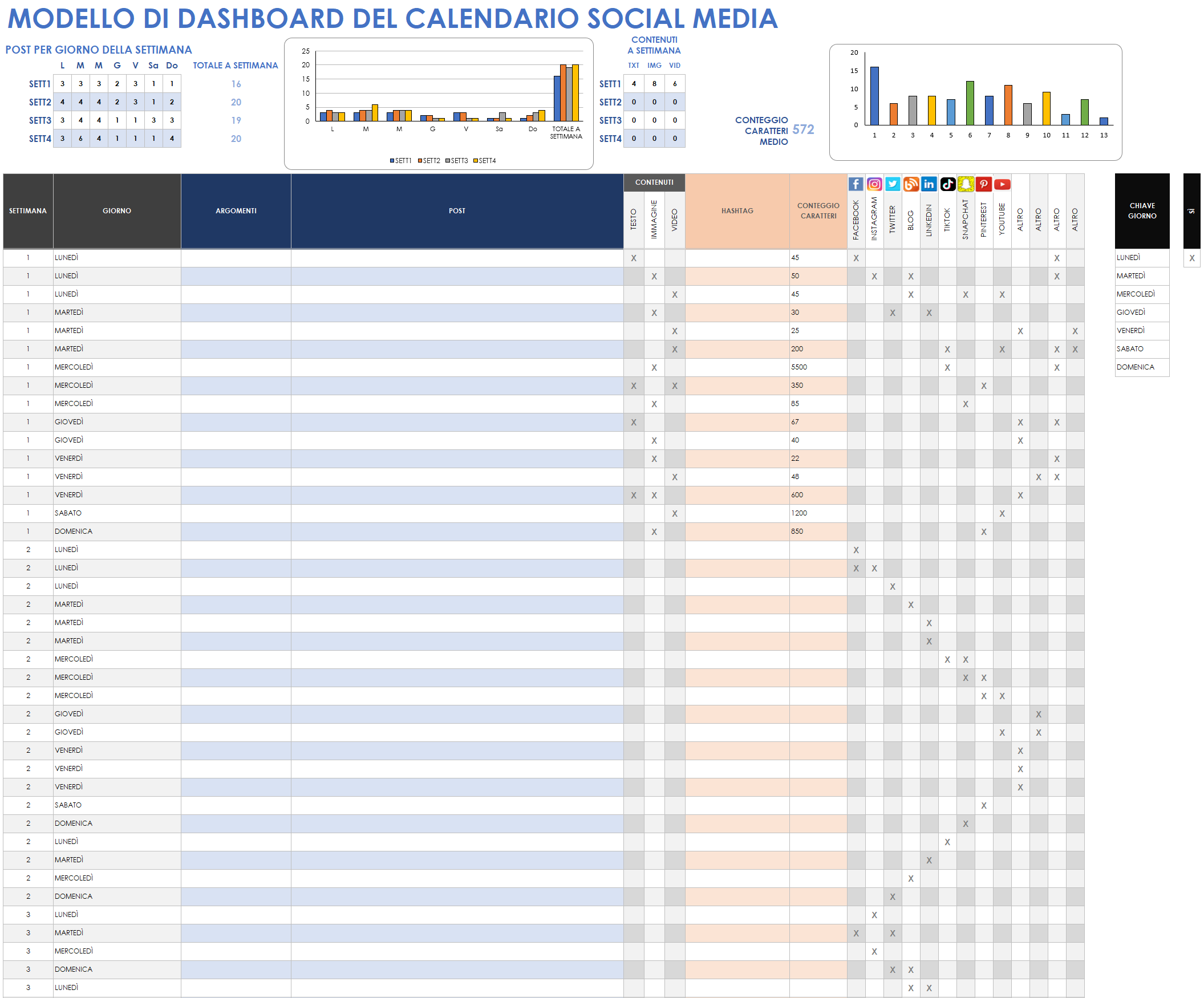The image size is (1204, 998).
Task: Select the POST column header
Action: click(457, 211)
